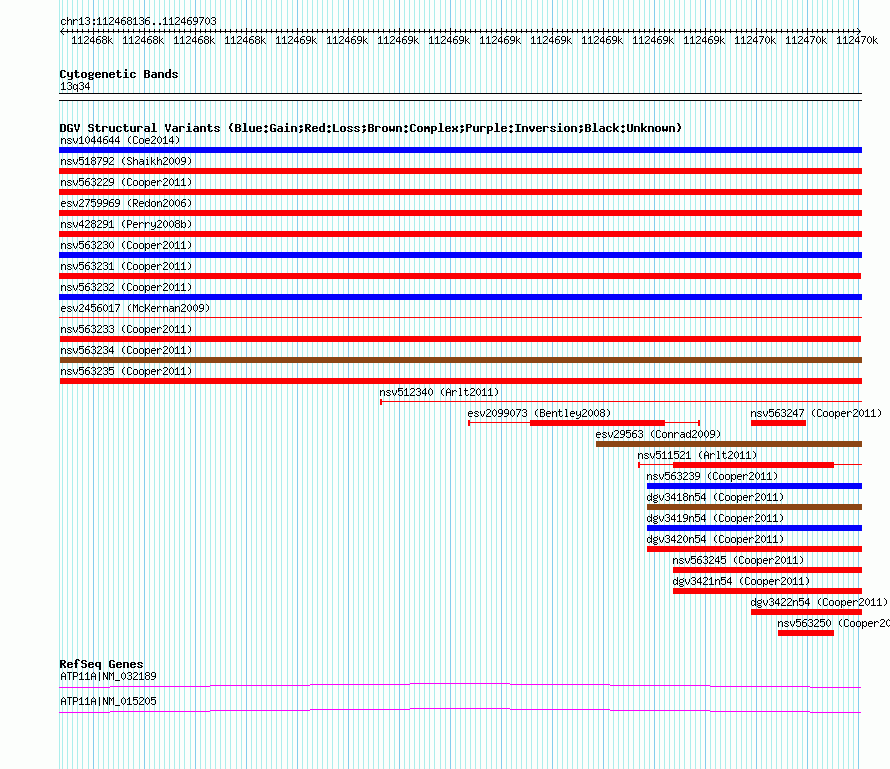The width and height of the screenshot is (890, 769).
Task: Click the red bar of nsv511521
Action: click(753, 465)
